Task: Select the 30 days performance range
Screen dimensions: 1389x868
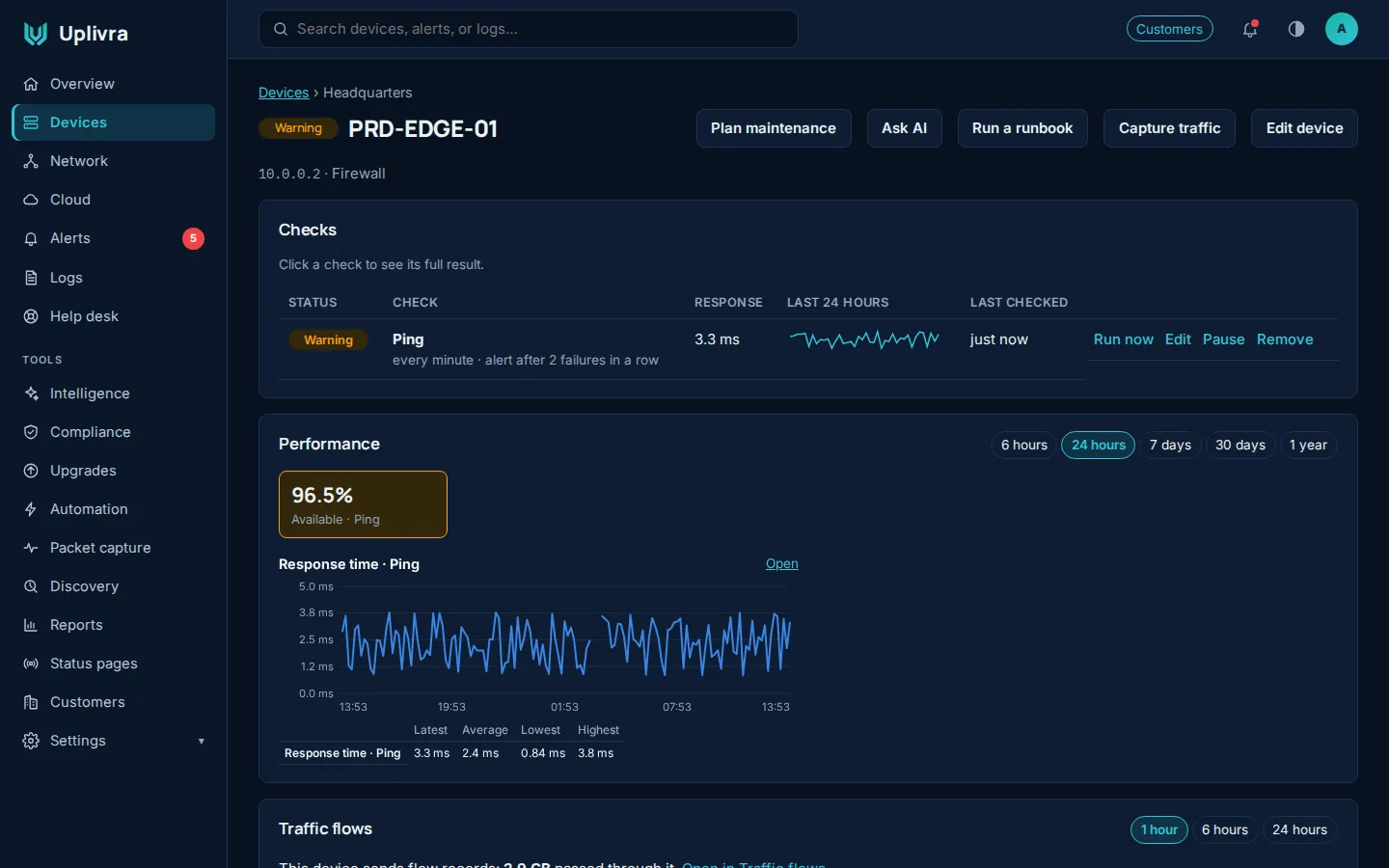Action: tap(1240, 445)
